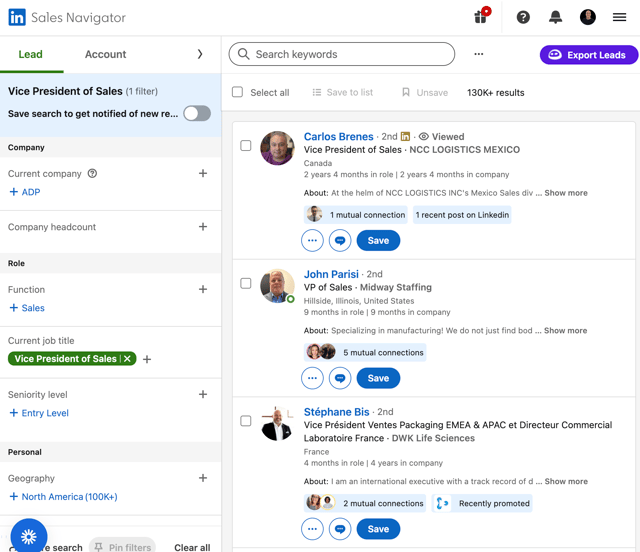The image size is (640, 552).
Task: Expand the Geography filter
Action: pyautogui.click(x=203, y=478)
